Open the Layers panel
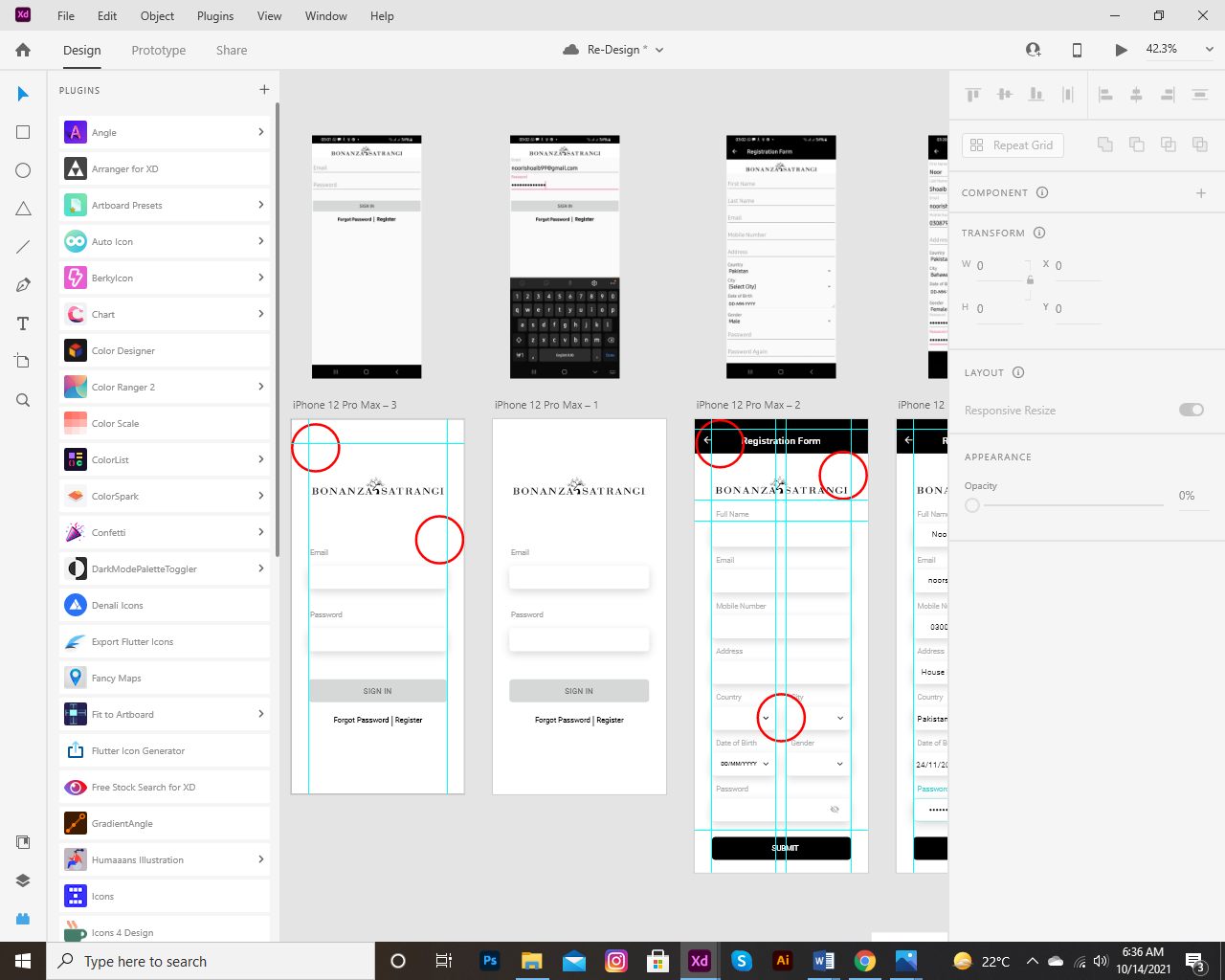Viewport: 1225px width, 980px height. coord(22,880)
